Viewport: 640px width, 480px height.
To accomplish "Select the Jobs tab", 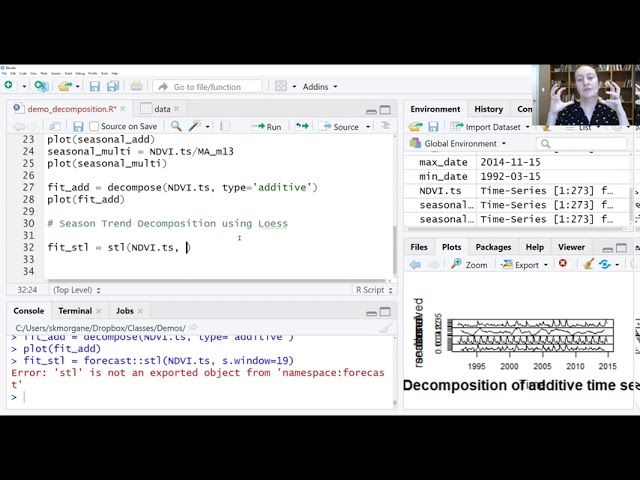I will pyautogui.click(x=124, y=311).
